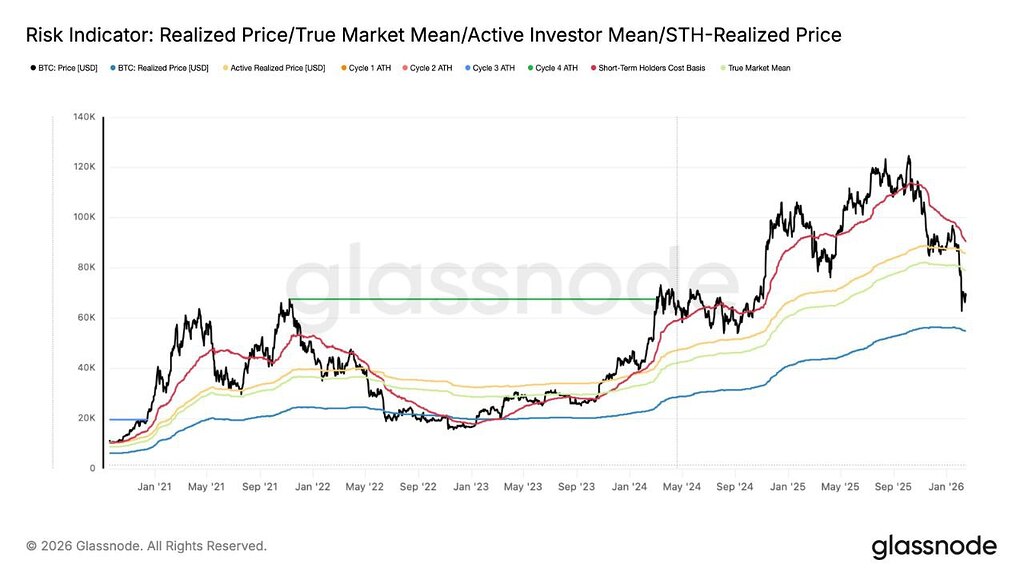
Task: Hide the True Market Mean series
Action: point(723,68)
